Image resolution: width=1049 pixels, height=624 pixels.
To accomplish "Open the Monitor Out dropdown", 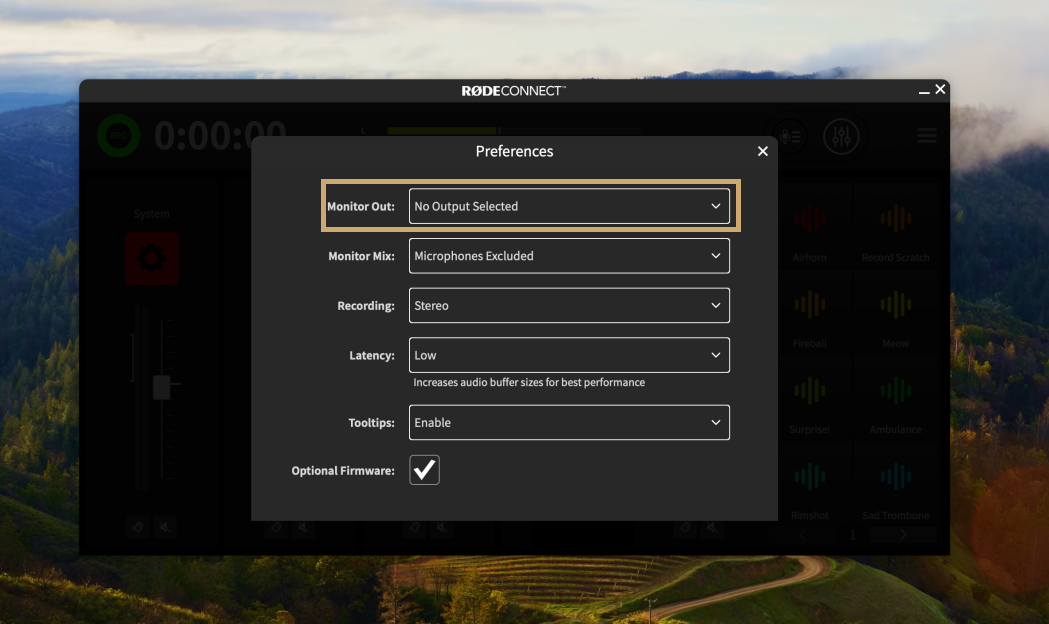I will click(x=569, y=206).
